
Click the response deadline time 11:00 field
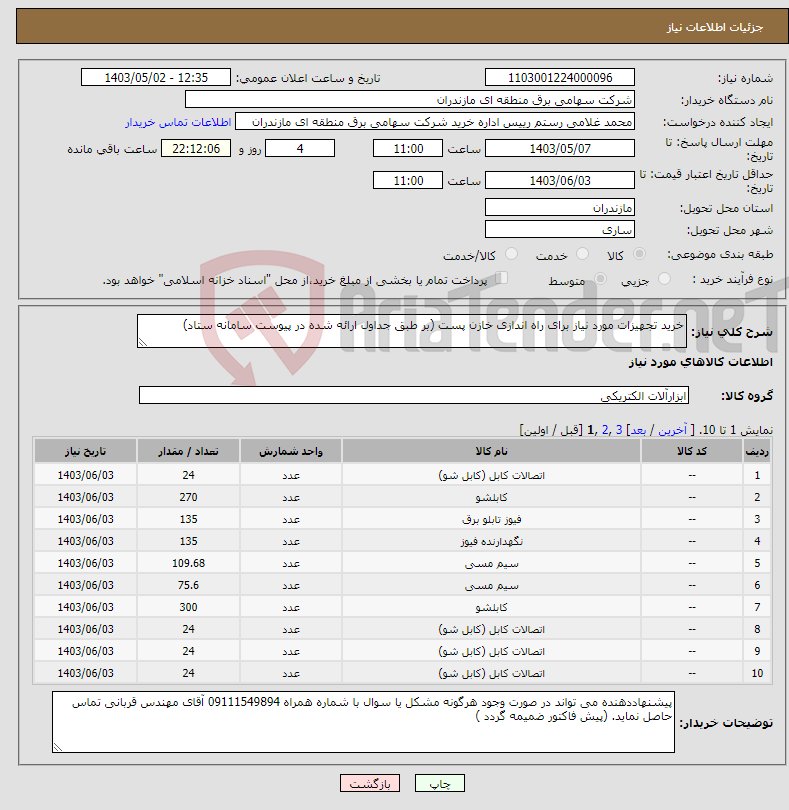tap(408, 149)
